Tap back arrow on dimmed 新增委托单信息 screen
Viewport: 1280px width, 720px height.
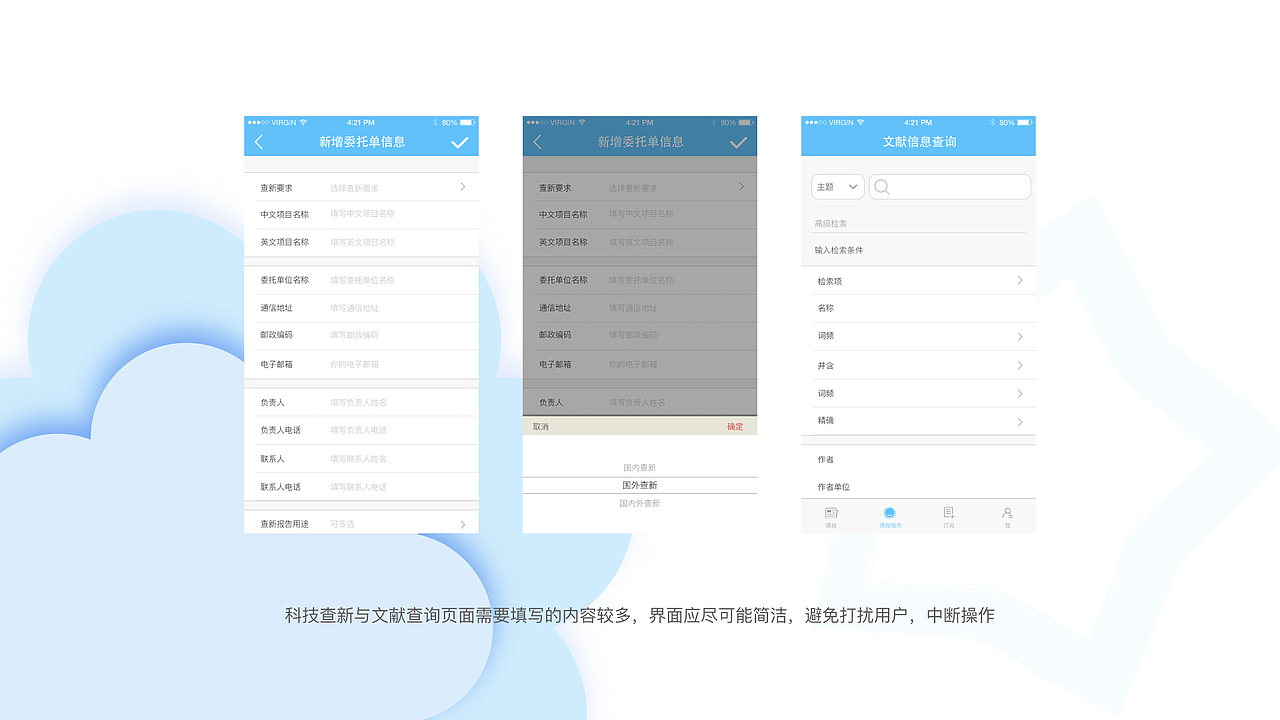[537, 142]
